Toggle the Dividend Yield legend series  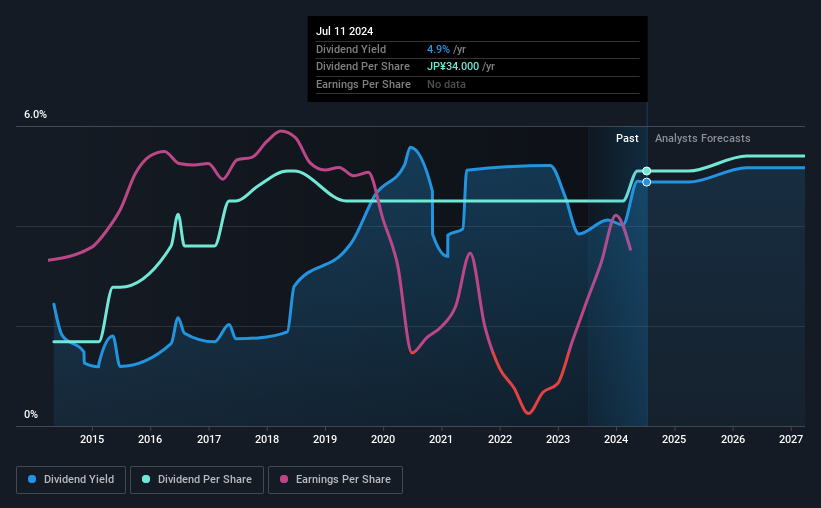point(71,480)
